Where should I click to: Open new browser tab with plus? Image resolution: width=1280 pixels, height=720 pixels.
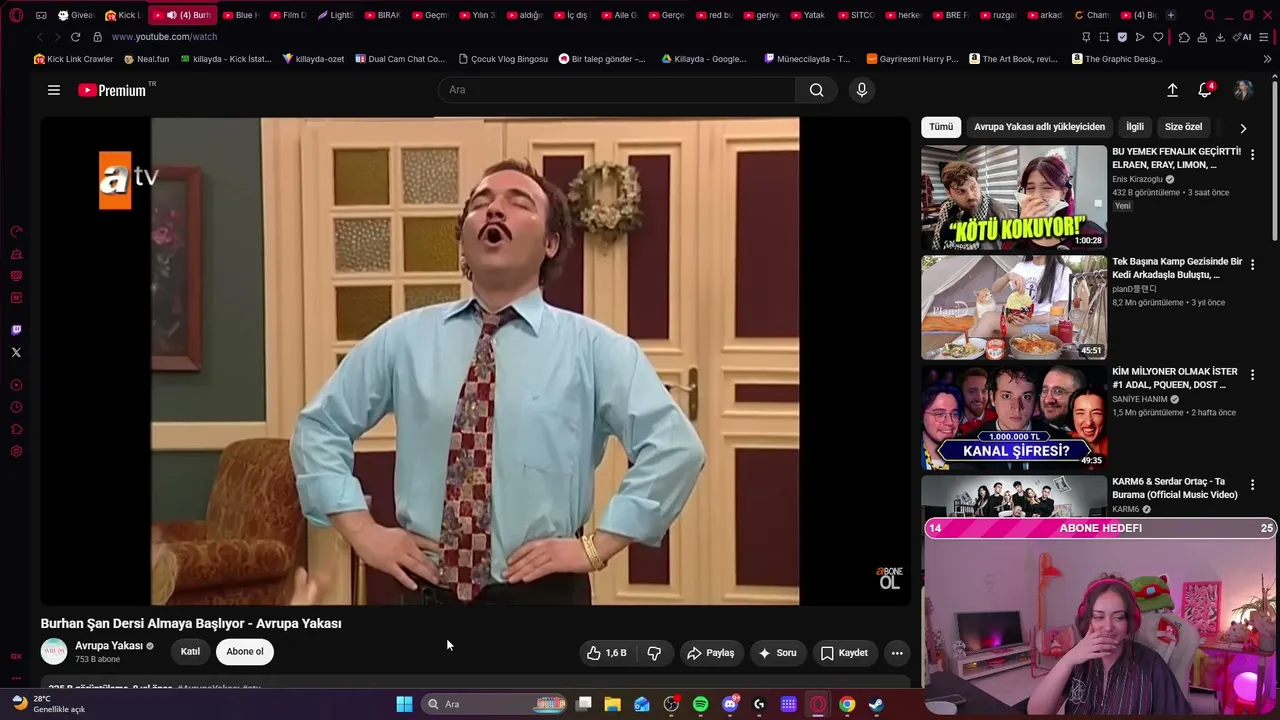(1171, 15)
